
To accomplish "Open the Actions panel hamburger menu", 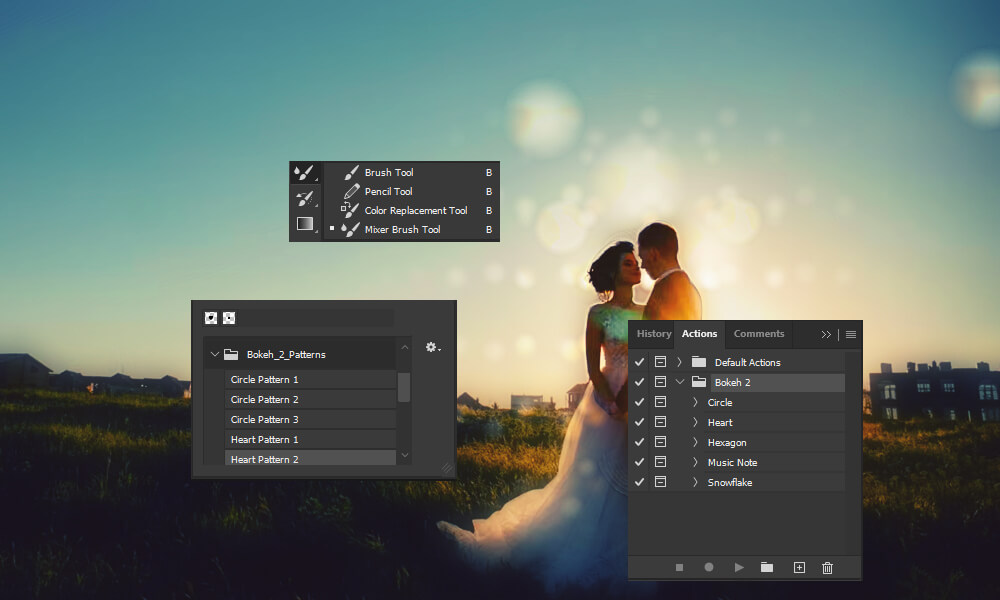I will click(x=850, y=334).
